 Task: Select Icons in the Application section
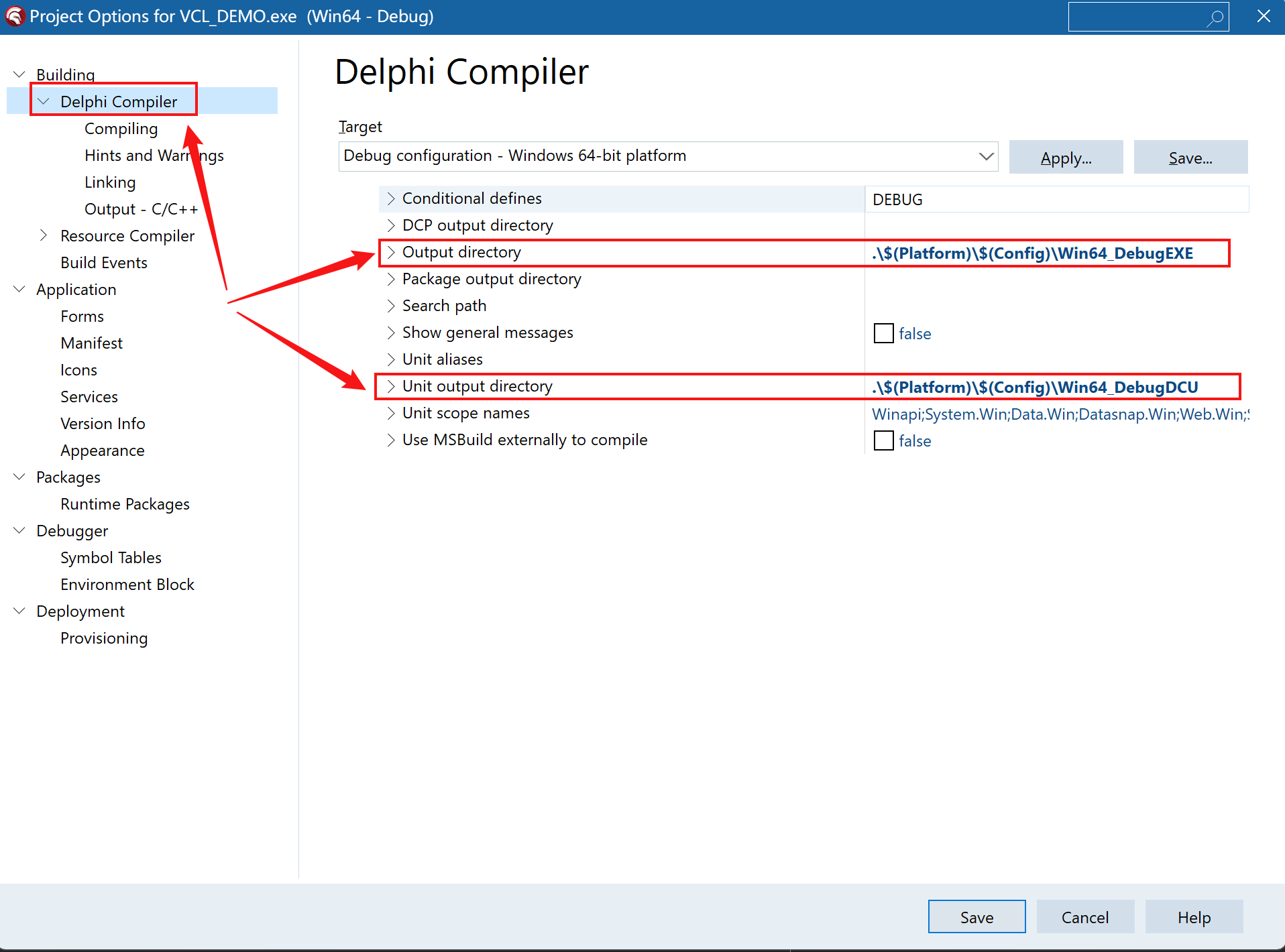click(78, 370)
